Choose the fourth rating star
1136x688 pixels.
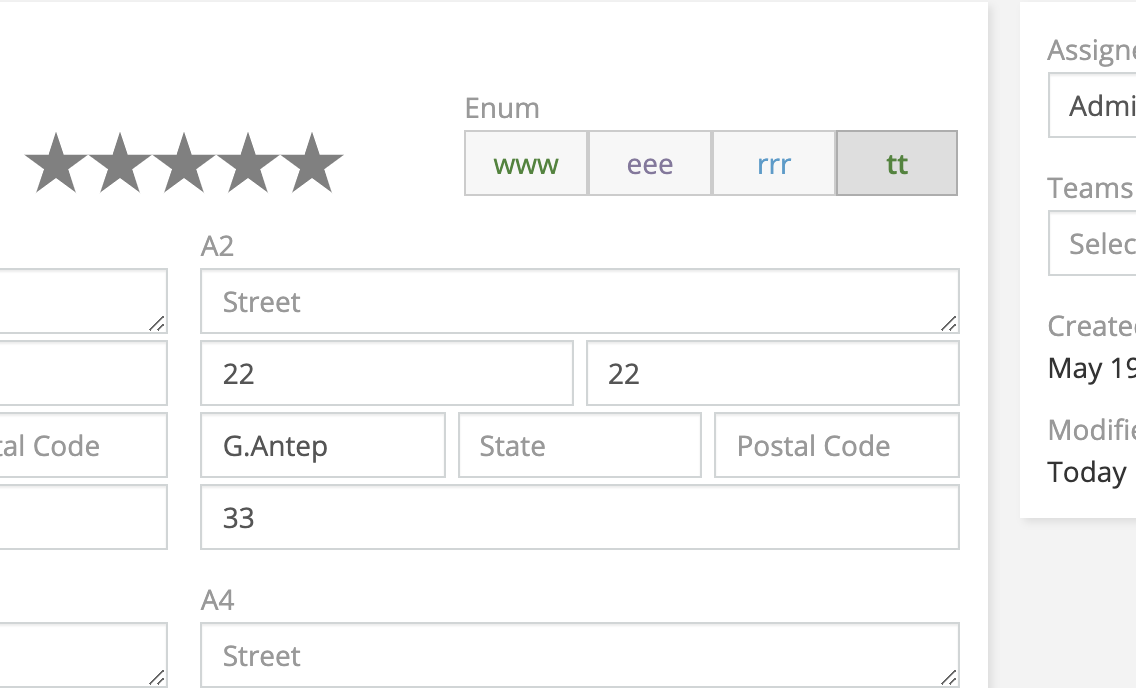[247, 163]
